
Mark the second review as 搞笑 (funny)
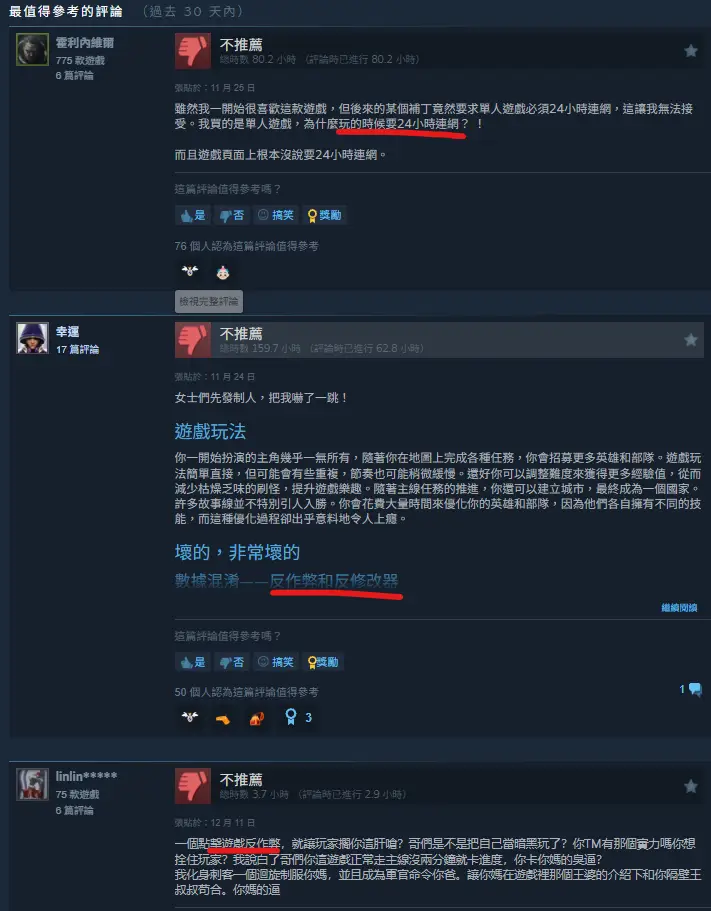[276, 662]
